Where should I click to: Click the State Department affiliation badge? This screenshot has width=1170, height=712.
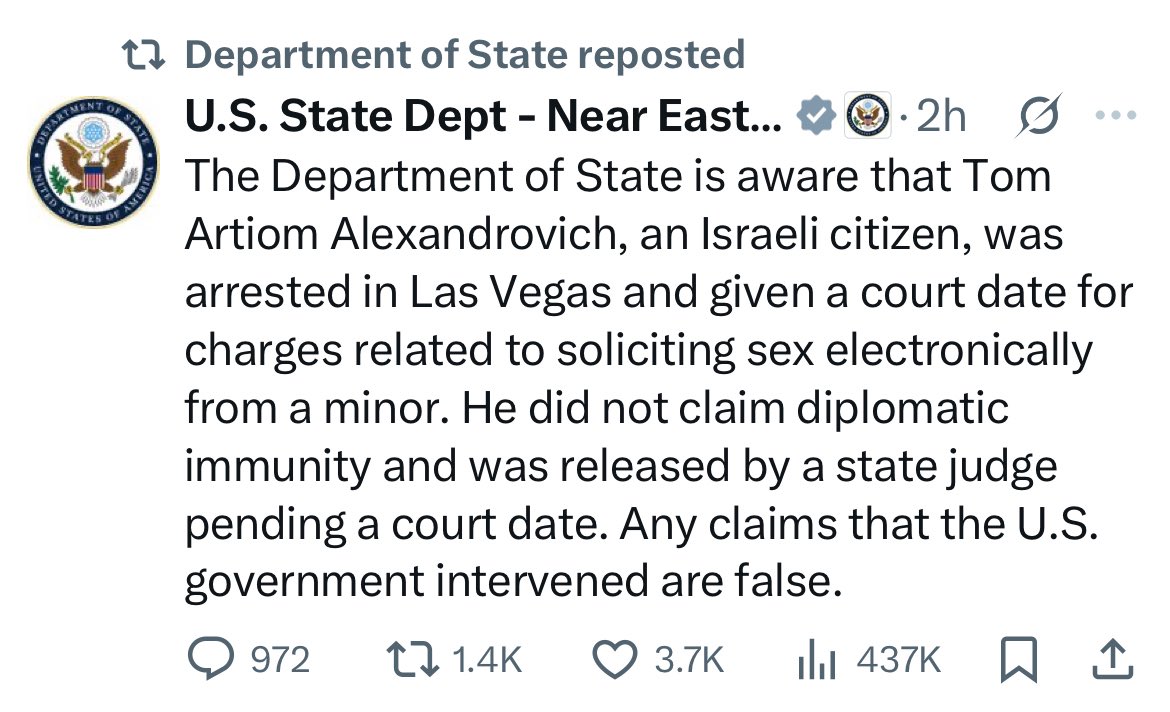point(868,114)
